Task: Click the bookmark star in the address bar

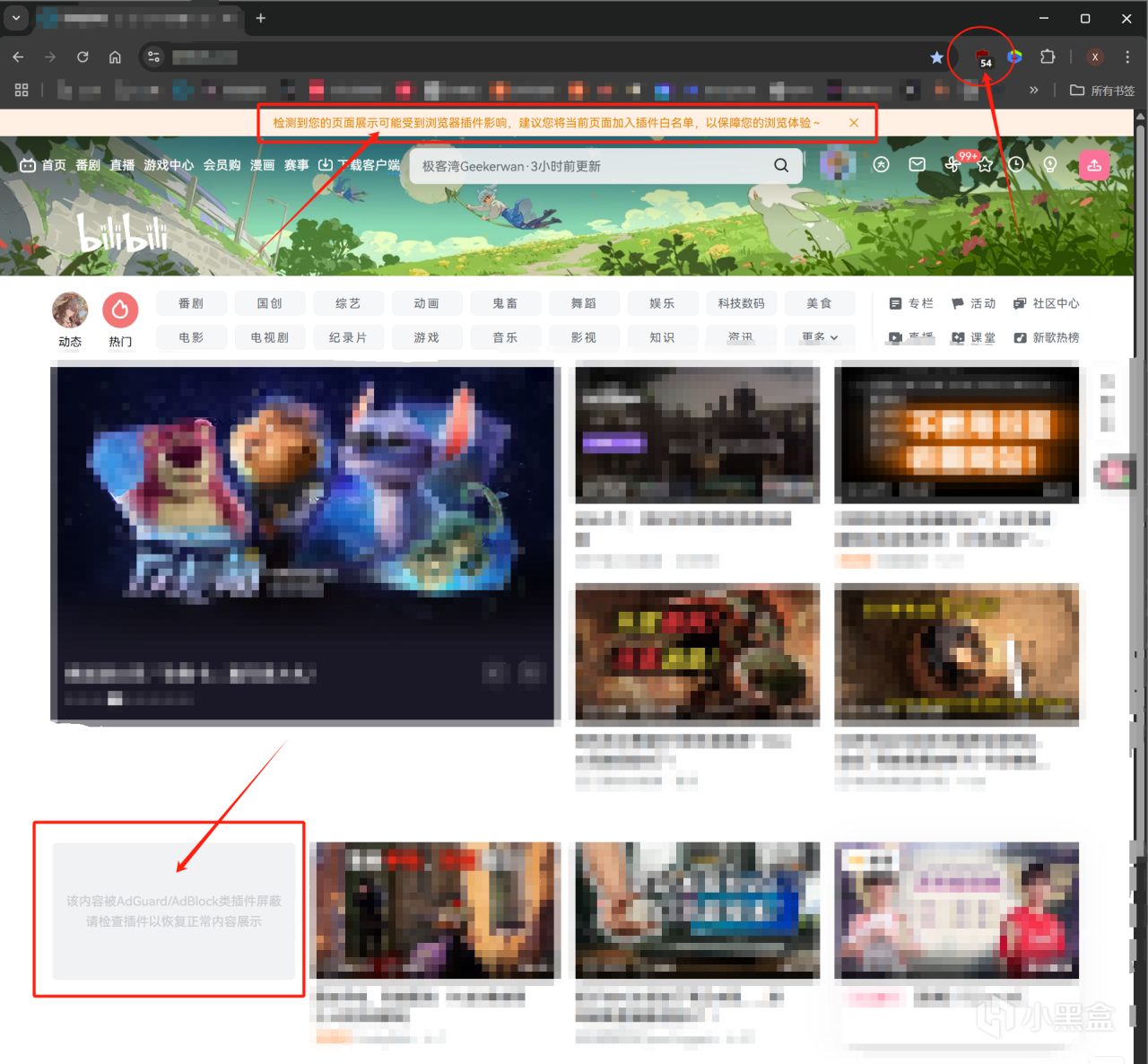Action: click(936, 57)
